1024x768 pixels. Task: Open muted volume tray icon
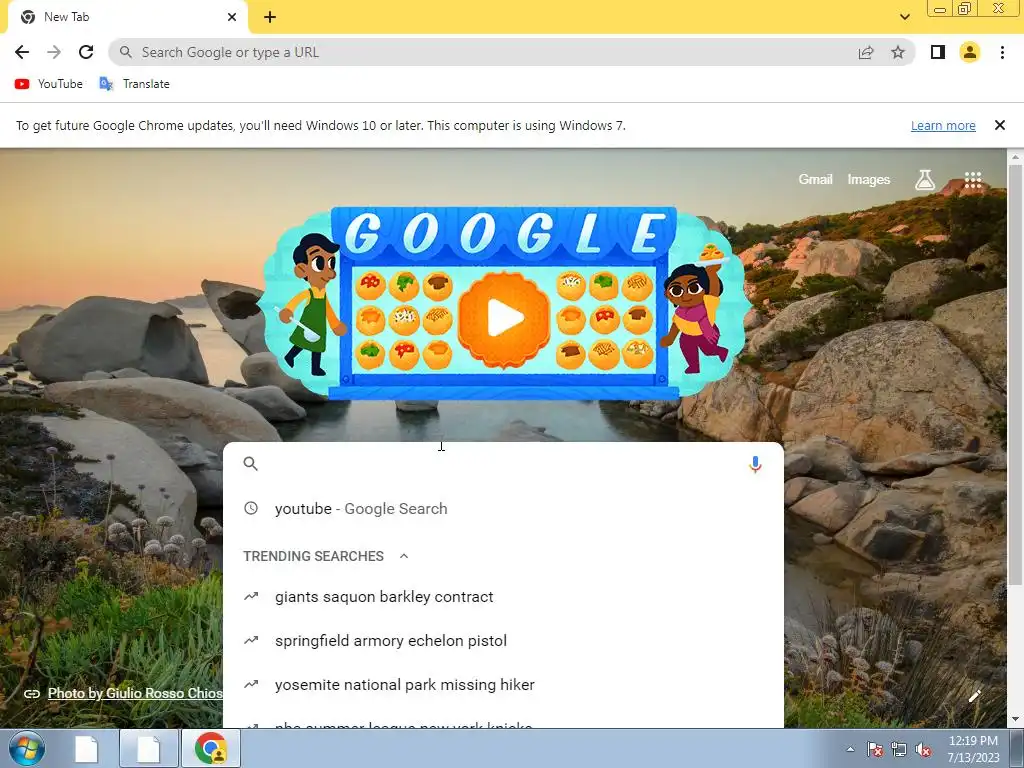pyautogui.click(x=923, y=749)
